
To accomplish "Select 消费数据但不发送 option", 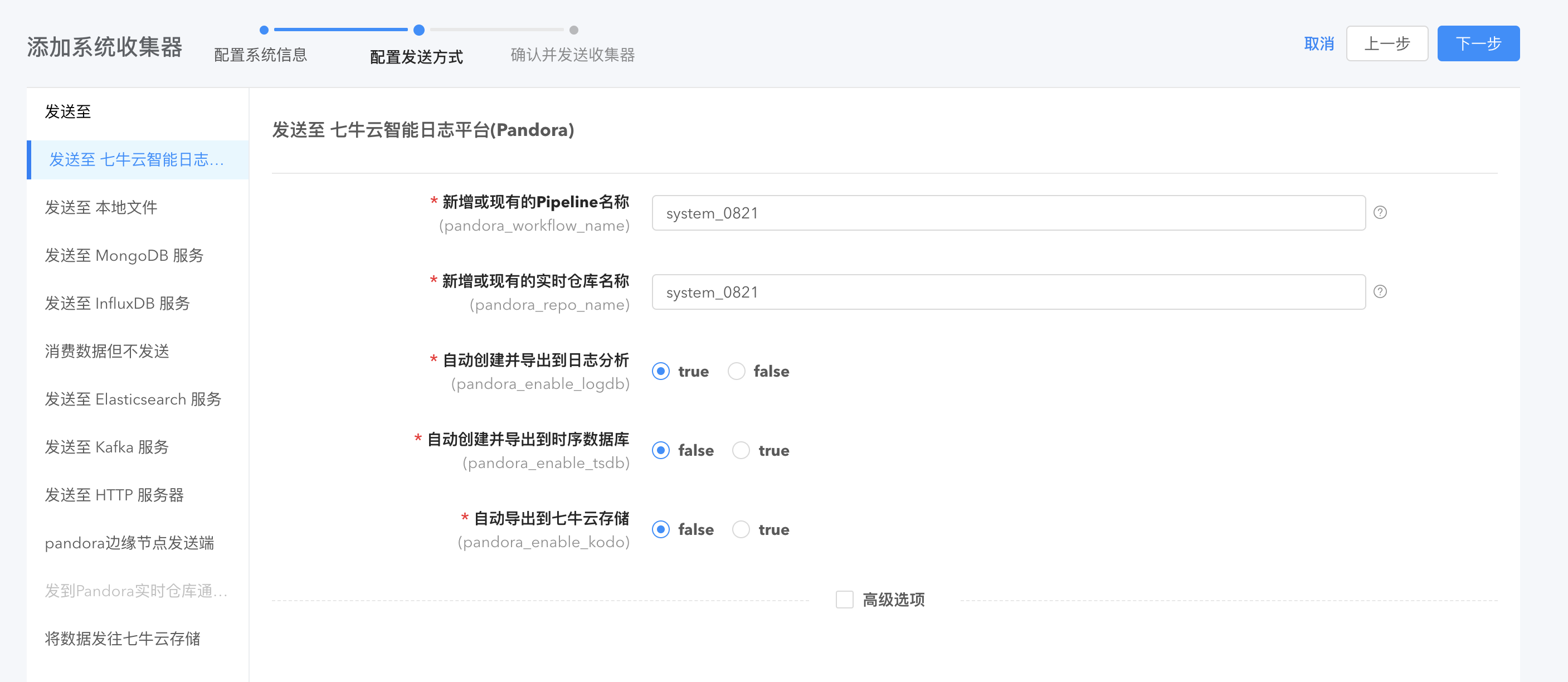I will (138, 352).
